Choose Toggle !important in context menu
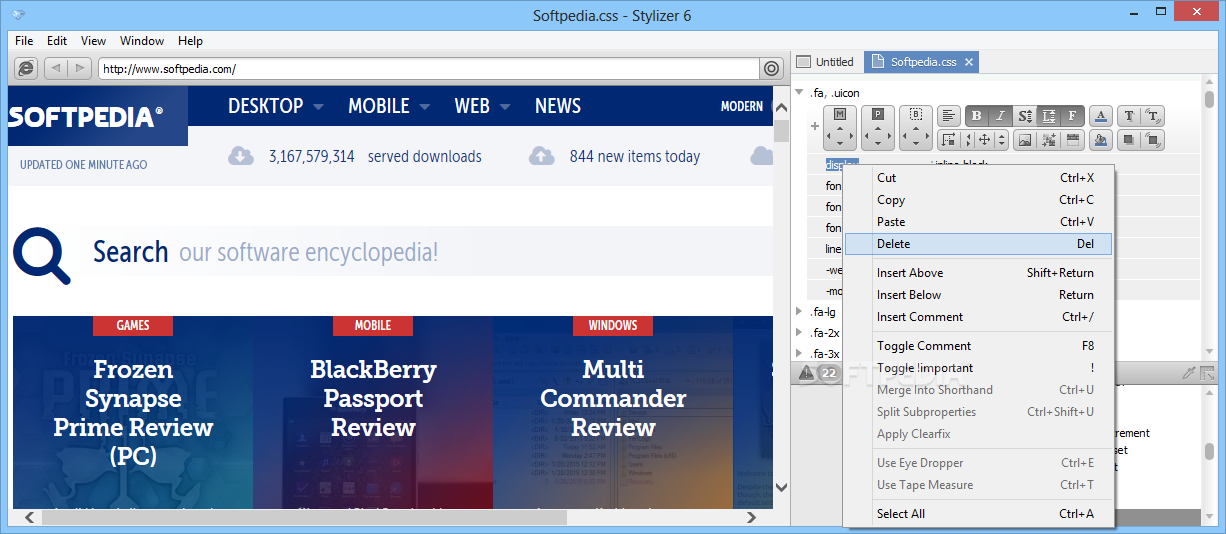The height and width of the screenshot is (534, 1226). [x=978, y=368]
